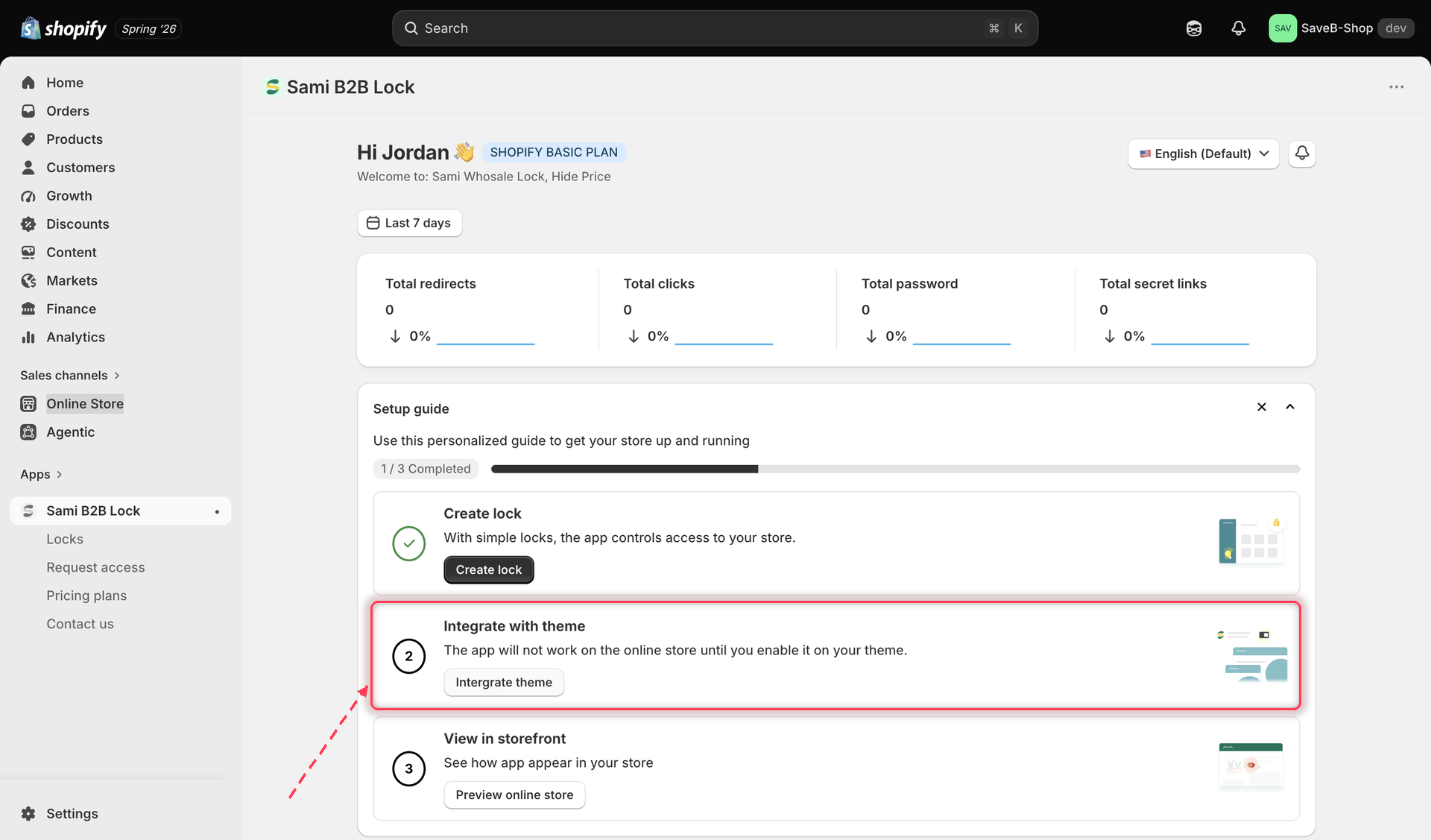Click the Content icon in sidebar
The height and width of the screenshot is (840, 1431).
28,253
